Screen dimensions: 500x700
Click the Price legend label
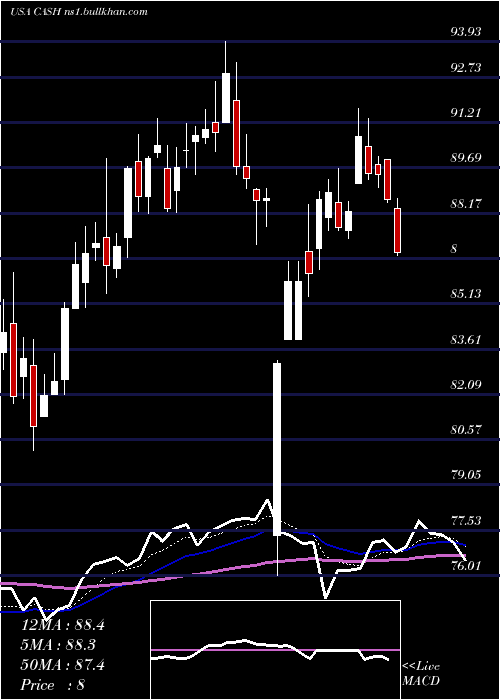click(x=38, y=685)
